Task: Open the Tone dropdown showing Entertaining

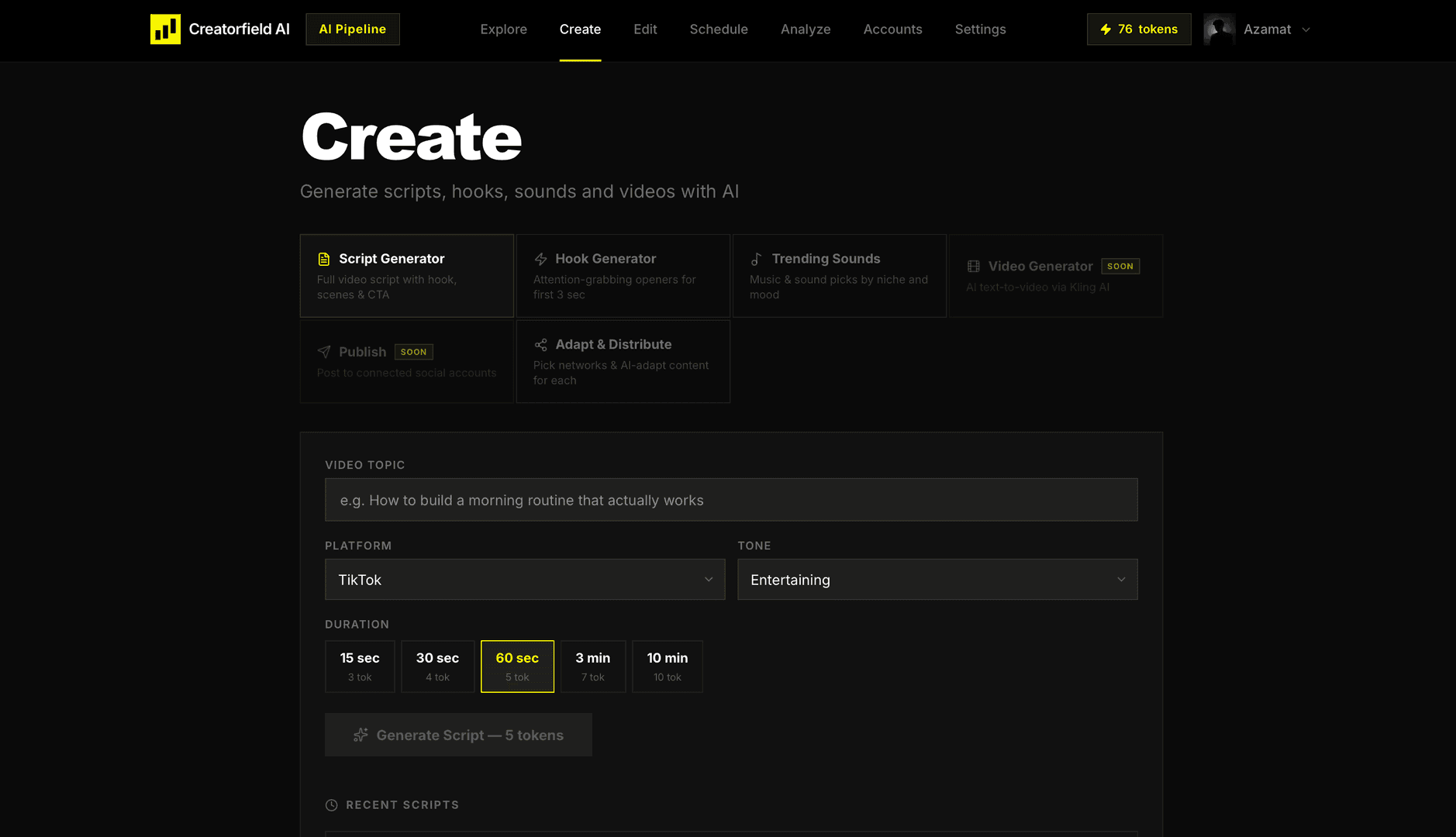Action: point(937,580)
